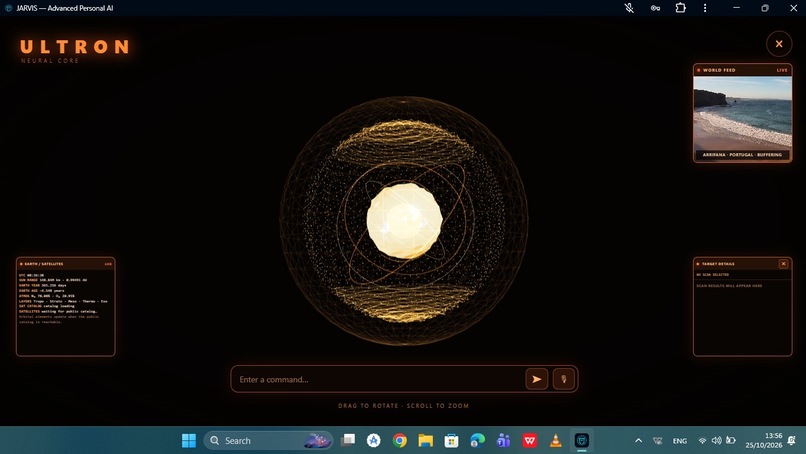
Task: Open the notification bell in the tray
Action: click(792, 441)
